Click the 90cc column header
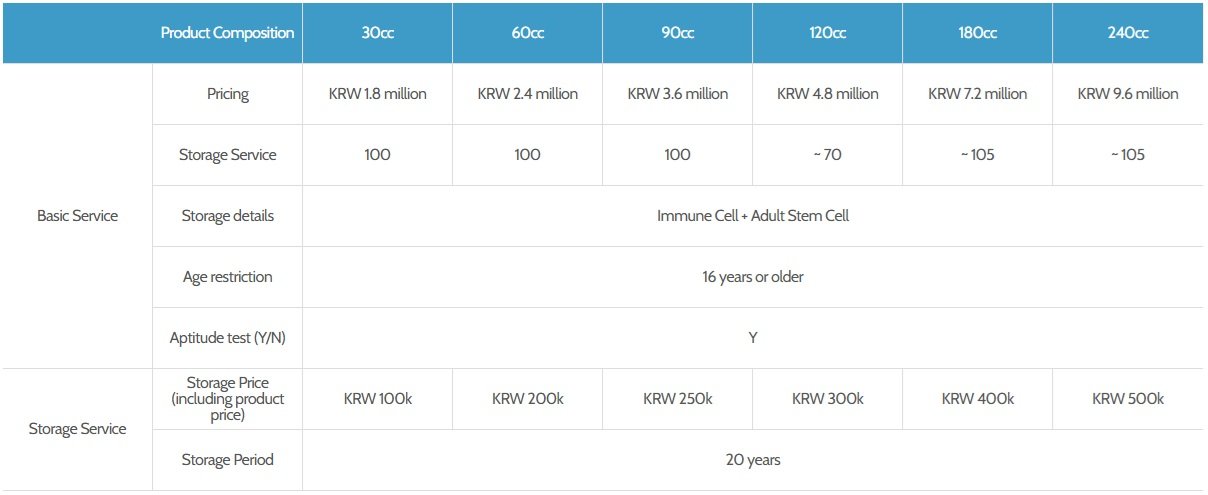The height and width of the screenshot is (495, 1208). click(x=677, y=32)
